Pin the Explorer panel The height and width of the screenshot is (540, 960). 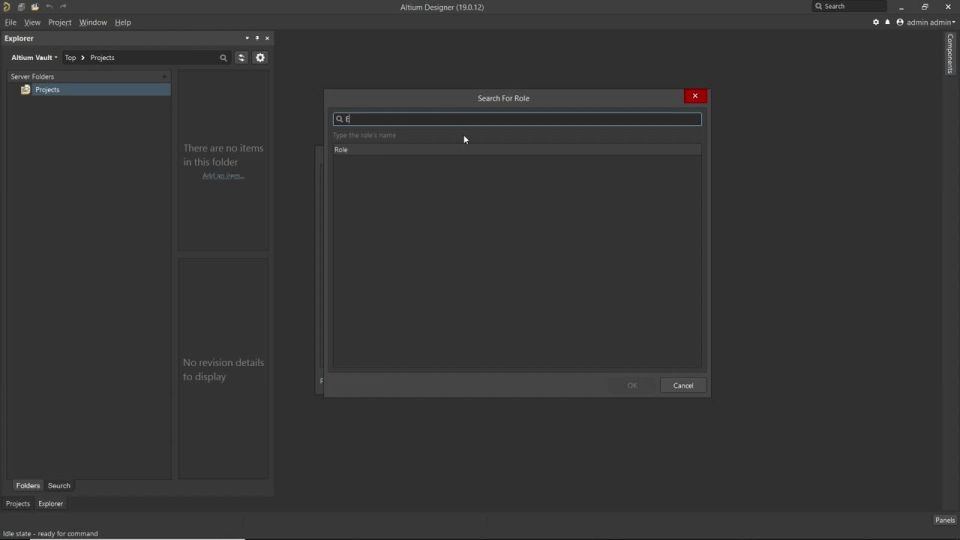[x=257, y=38]
